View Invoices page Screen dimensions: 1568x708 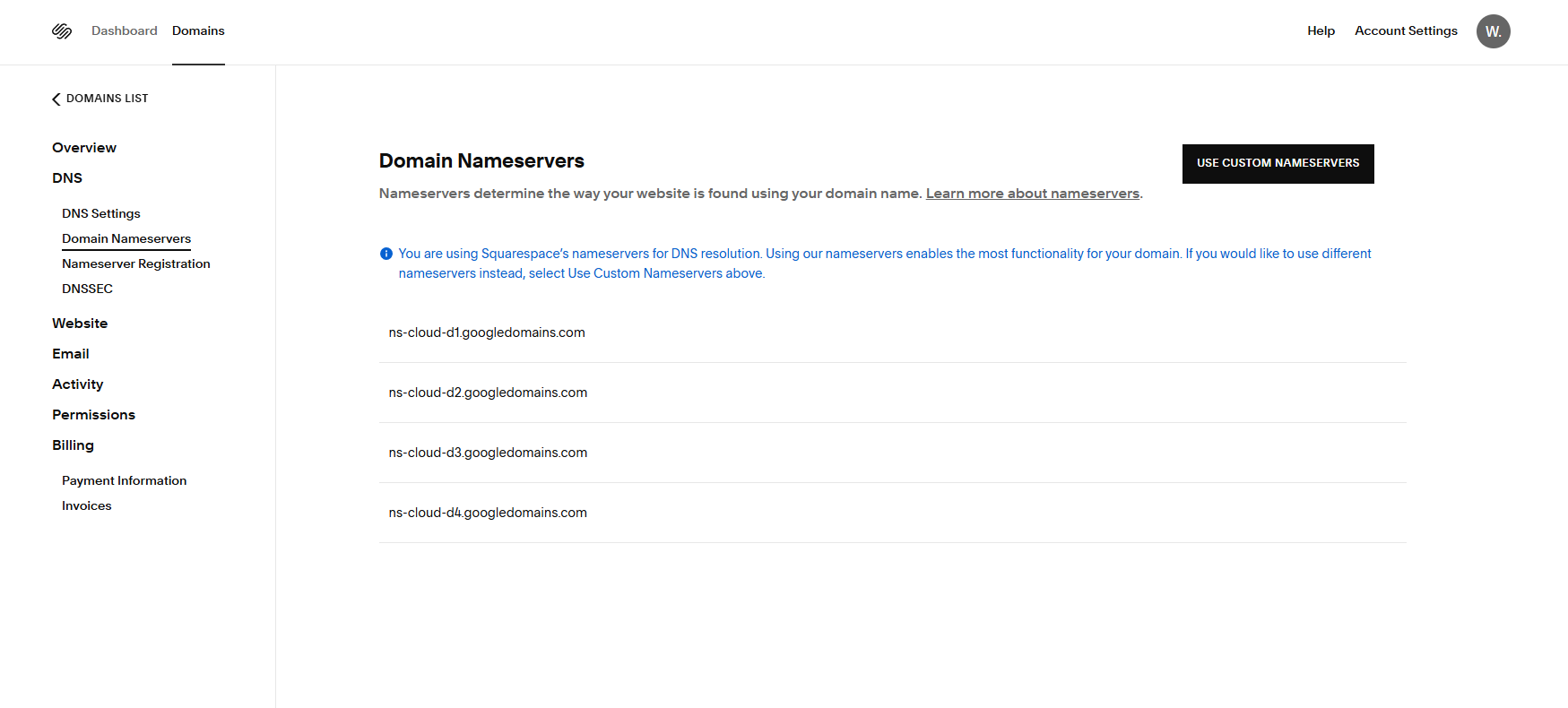click(x=87, y=505)
